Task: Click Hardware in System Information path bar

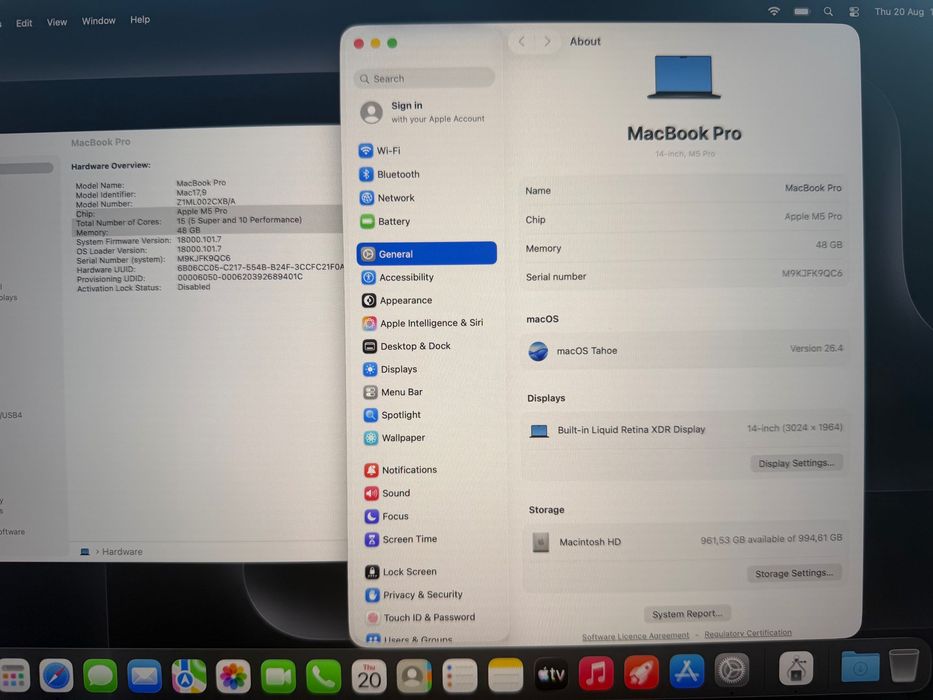Action: [x=122, y=552]
